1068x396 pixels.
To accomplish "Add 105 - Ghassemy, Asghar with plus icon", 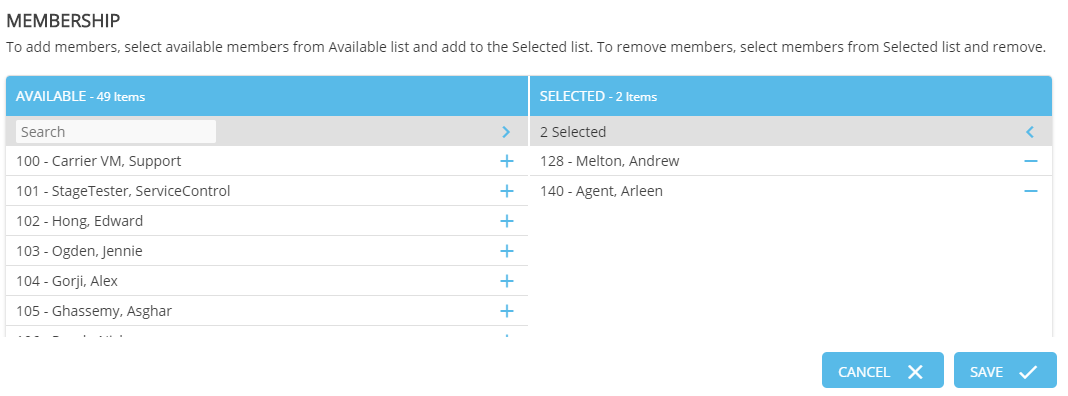I will 506,311.
